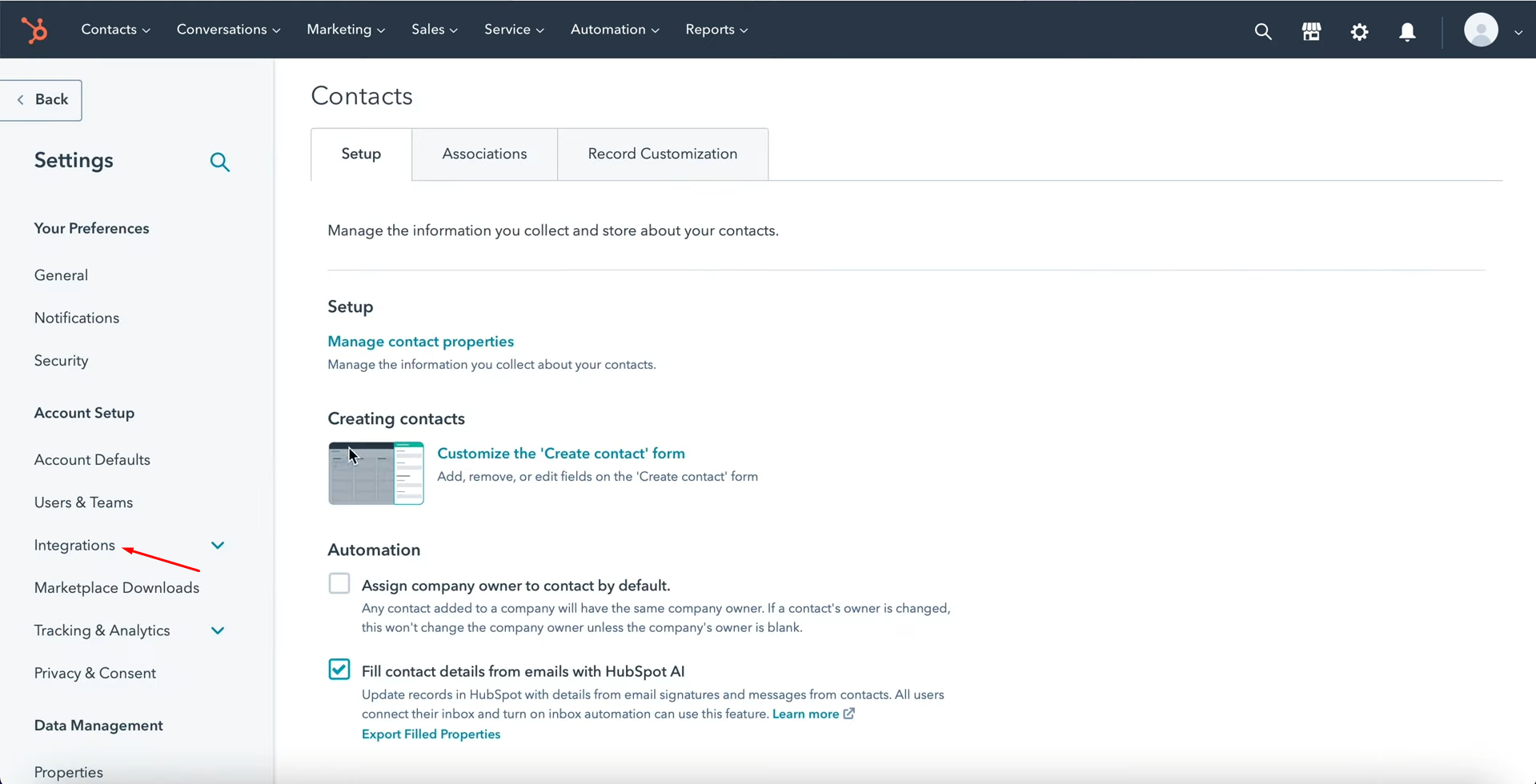The width and height of the screenshot is (1536, 784).
Task: Expand the Integrations section in sidebar
Action: [218, 545]
